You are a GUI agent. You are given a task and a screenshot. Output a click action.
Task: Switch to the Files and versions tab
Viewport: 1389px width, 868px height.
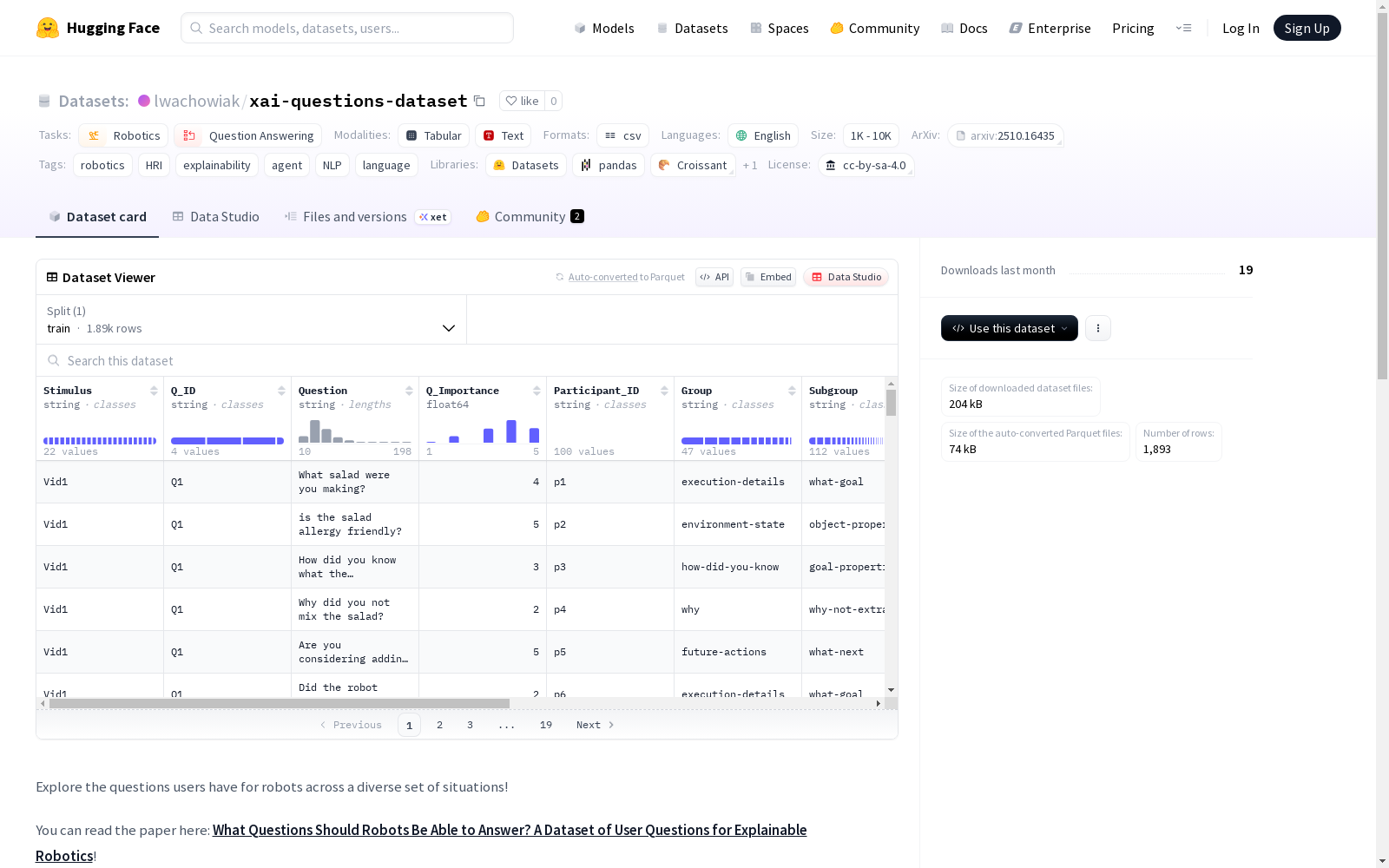[367, 217]
